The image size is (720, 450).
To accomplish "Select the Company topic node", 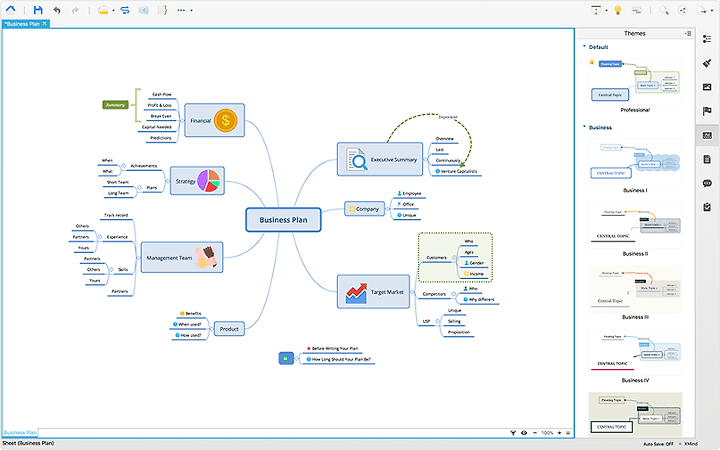I will coord(365,209).
